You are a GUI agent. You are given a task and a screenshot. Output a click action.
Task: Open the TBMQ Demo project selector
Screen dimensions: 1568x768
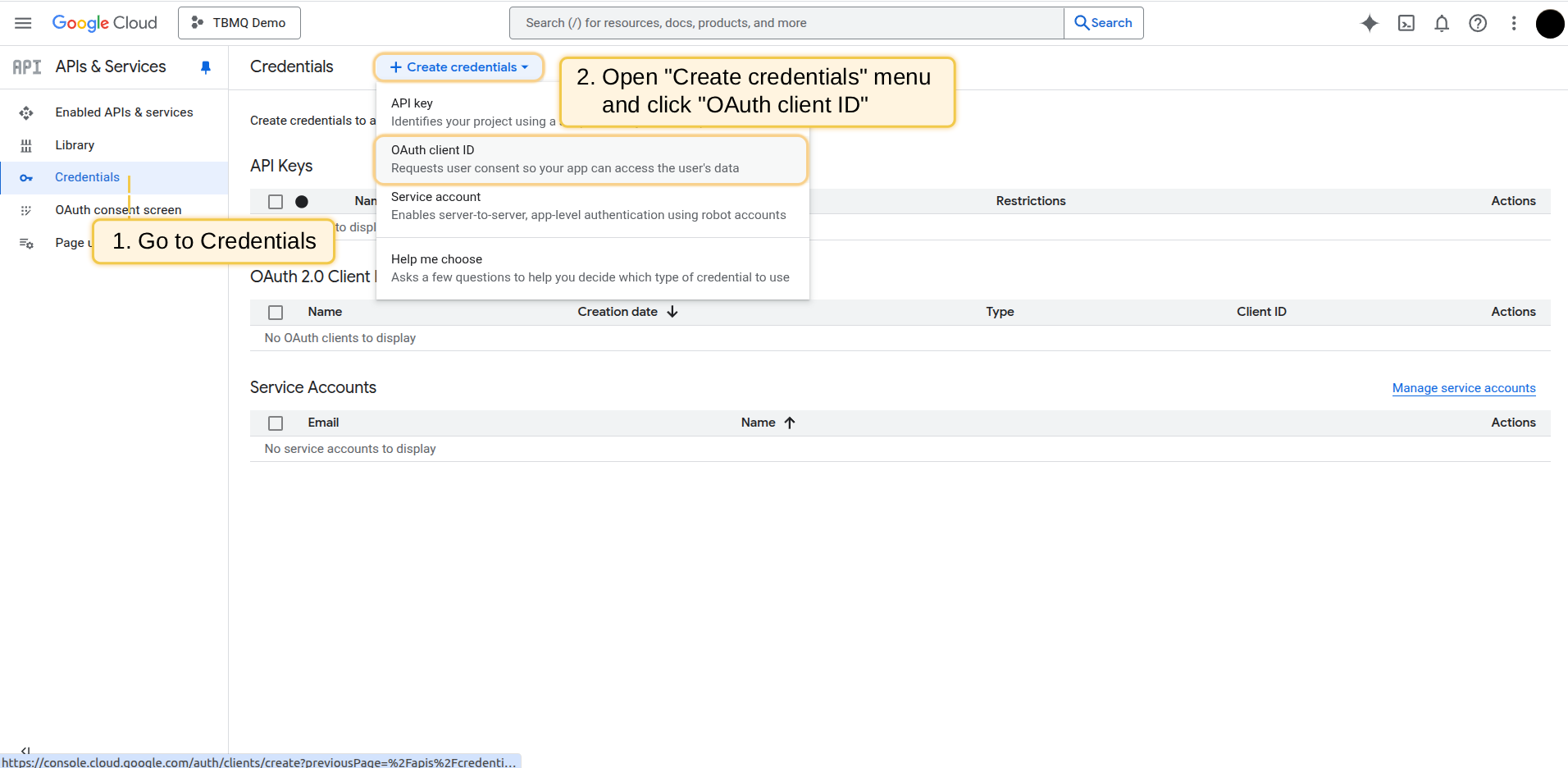pos(239,23)
